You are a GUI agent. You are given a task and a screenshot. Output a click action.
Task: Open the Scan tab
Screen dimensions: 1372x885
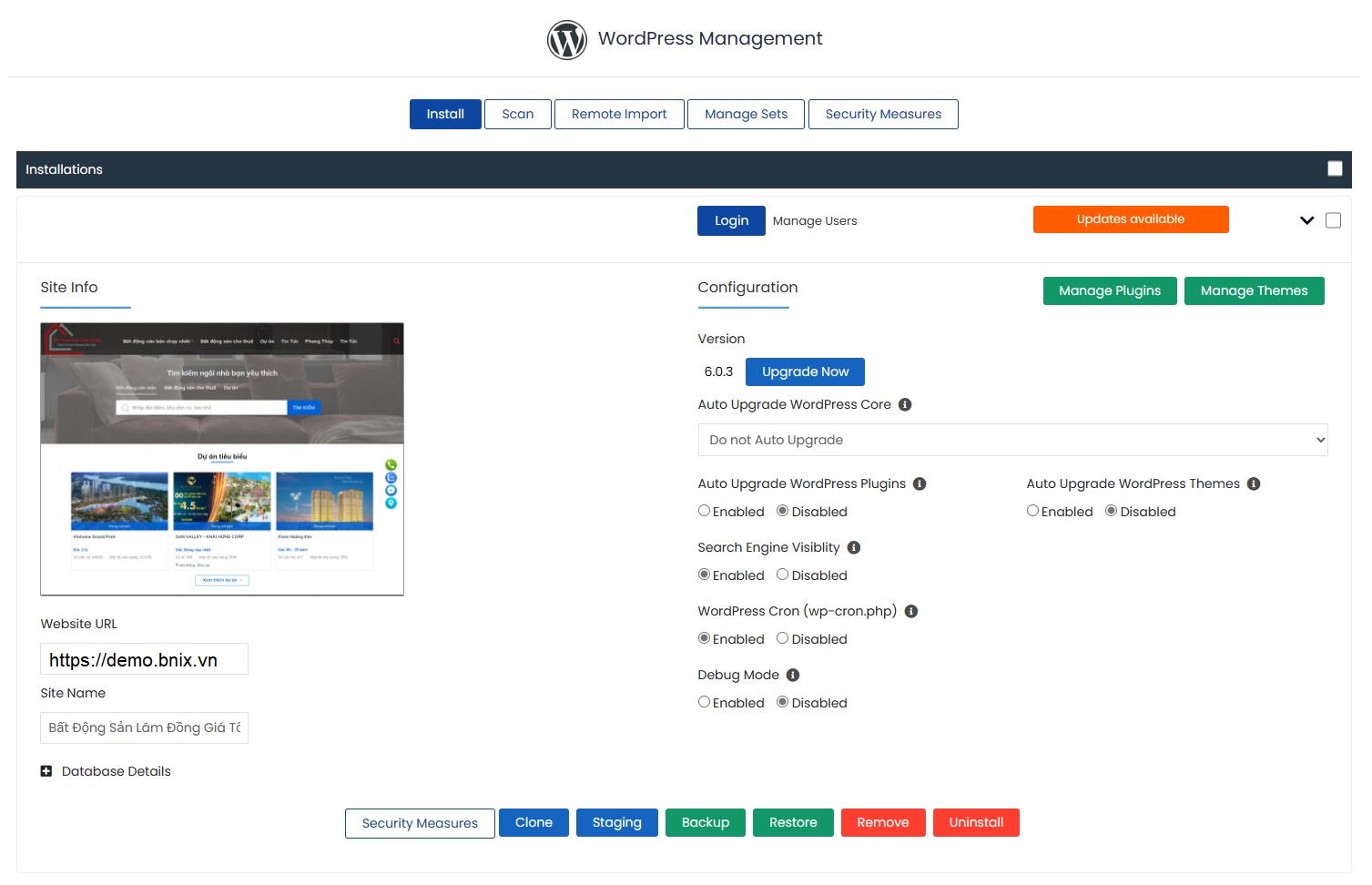coord(518,114)
